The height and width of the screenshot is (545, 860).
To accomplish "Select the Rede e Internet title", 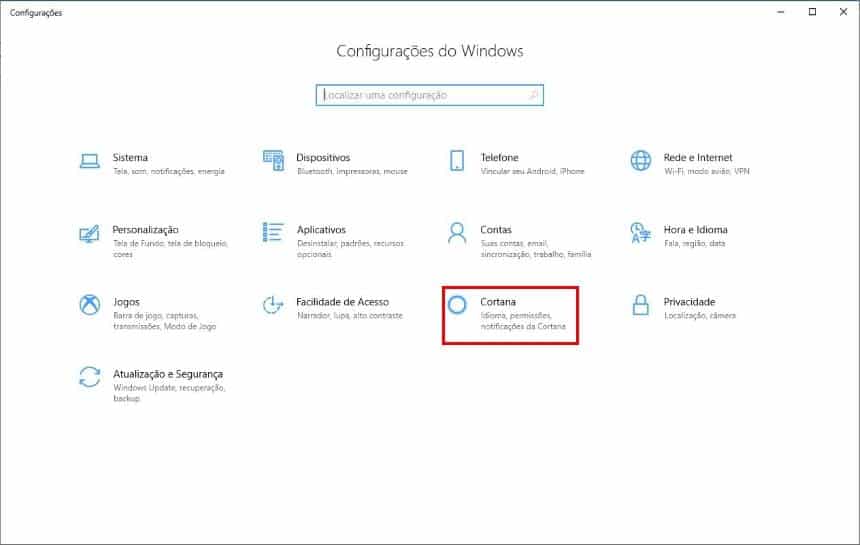I will tap(698, 157).
